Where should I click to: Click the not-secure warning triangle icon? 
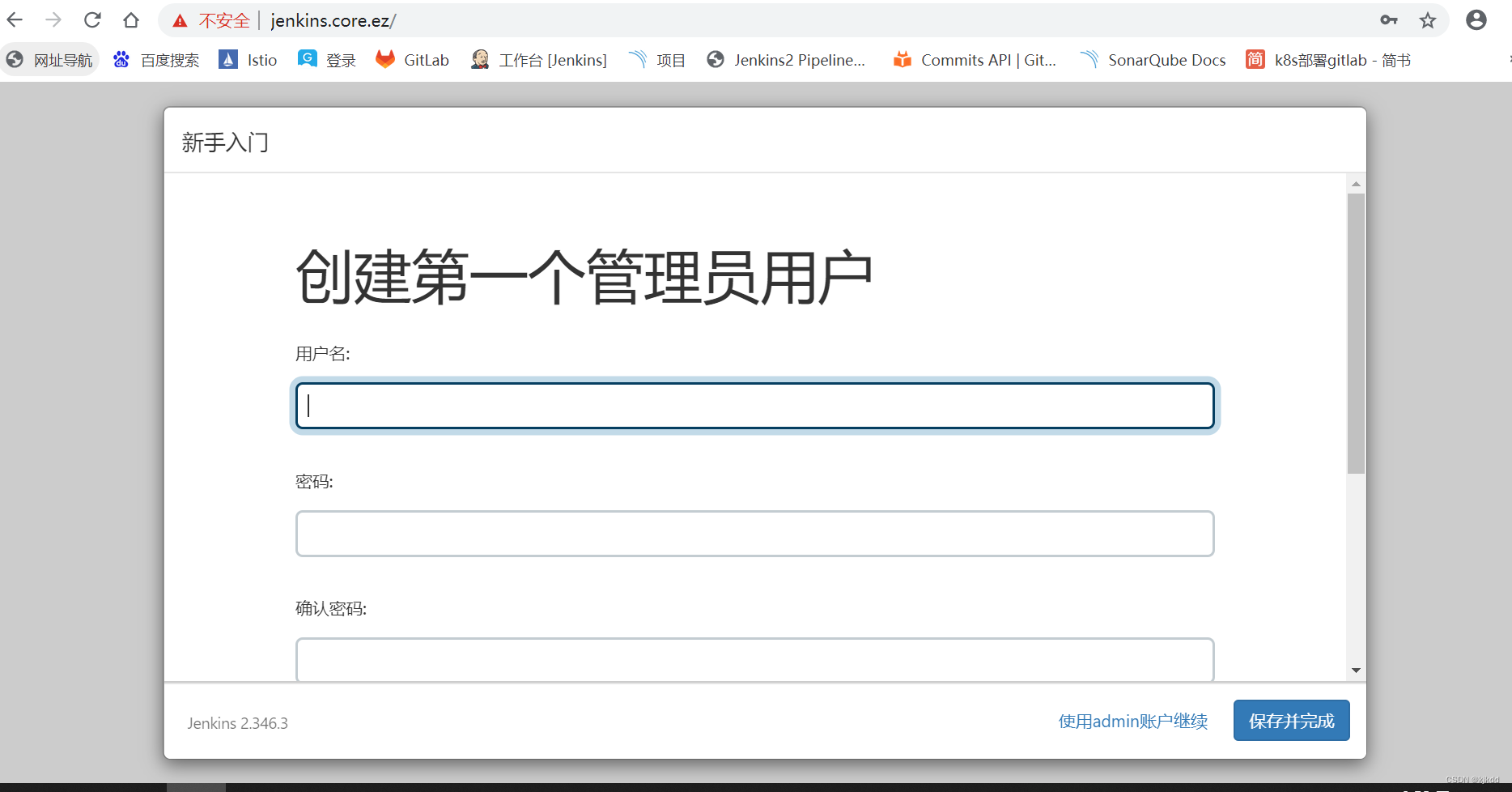[x=180, y=21]
